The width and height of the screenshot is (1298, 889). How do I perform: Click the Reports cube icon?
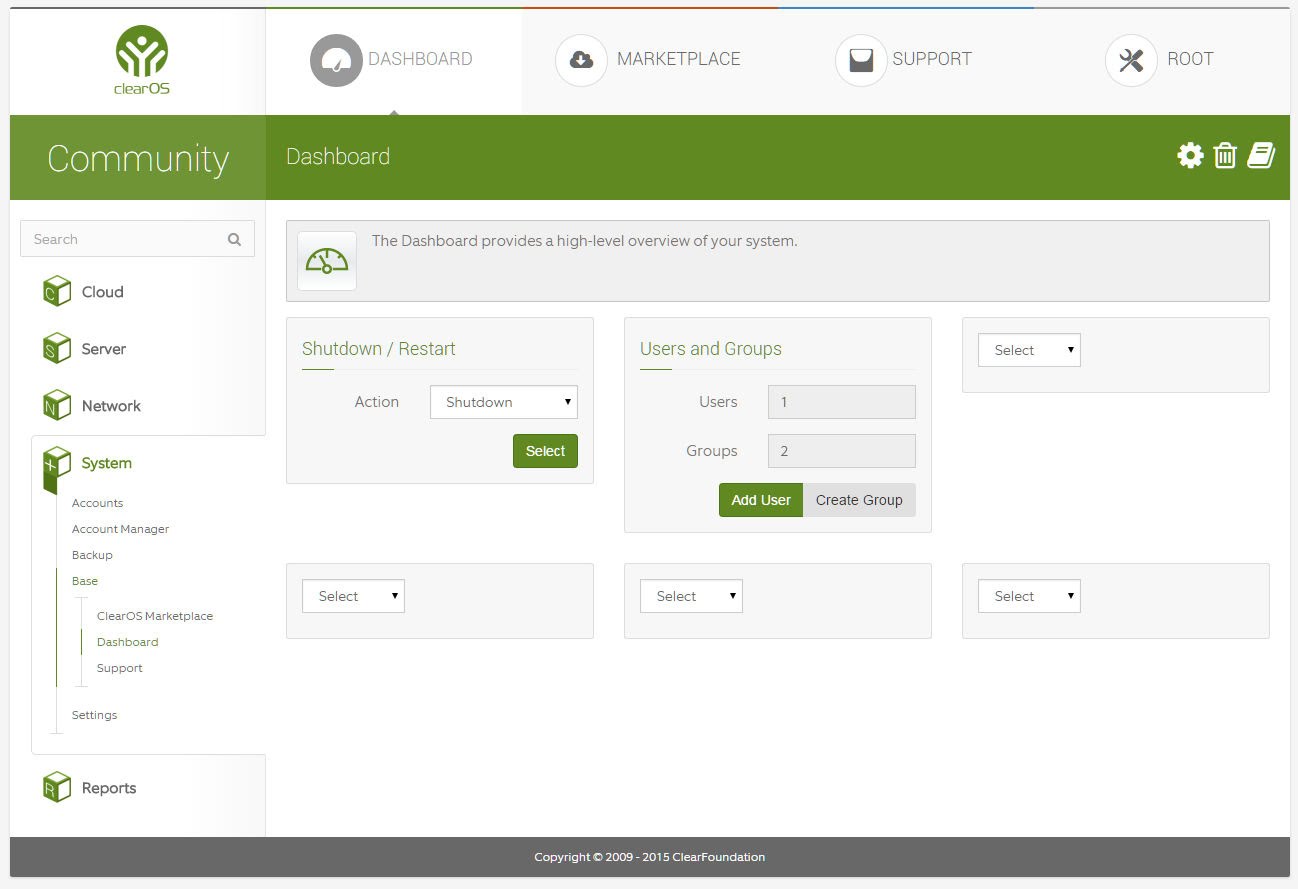(57, 788)
